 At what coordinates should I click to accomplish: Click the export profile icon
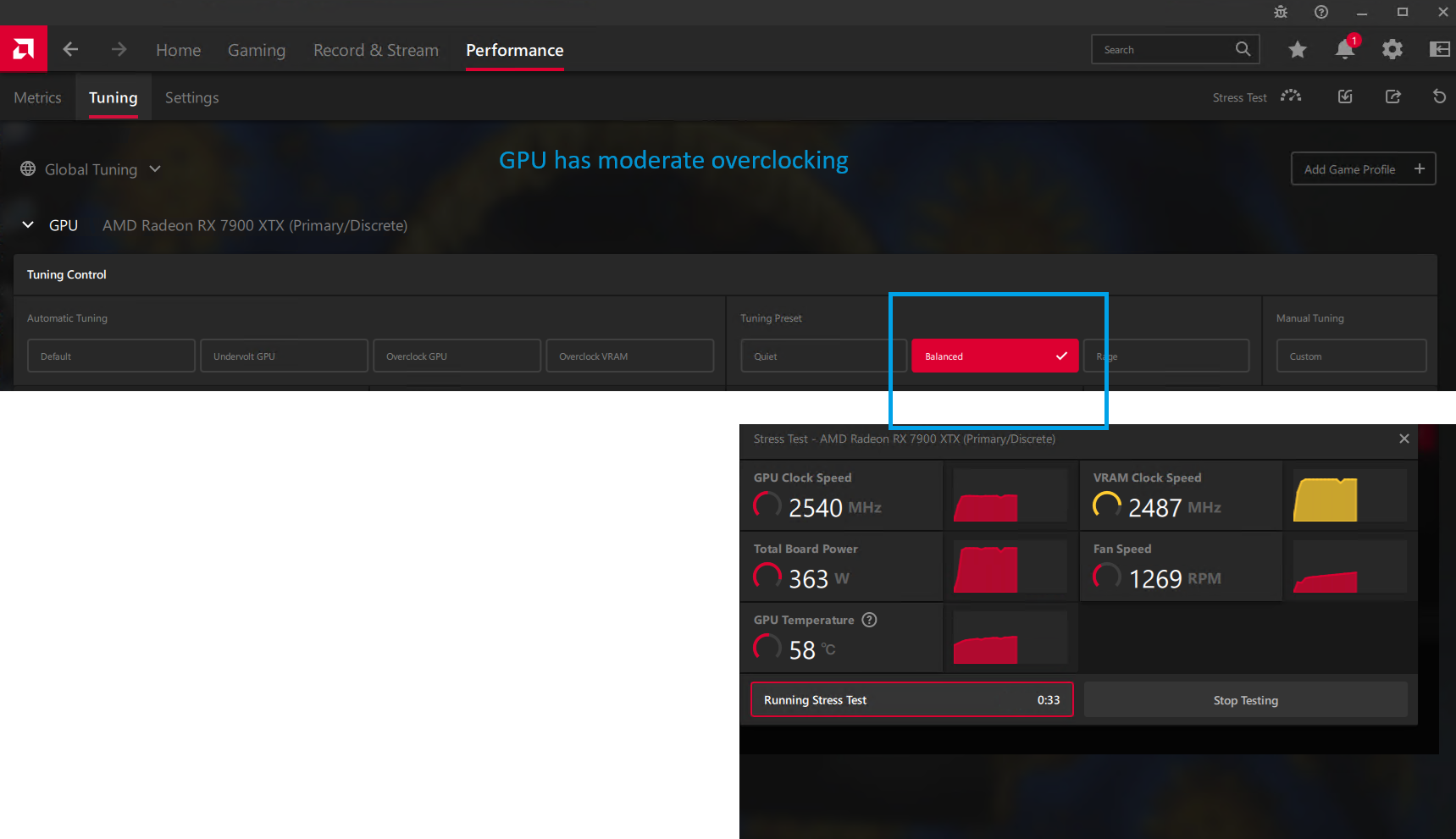coord(1392,97)
